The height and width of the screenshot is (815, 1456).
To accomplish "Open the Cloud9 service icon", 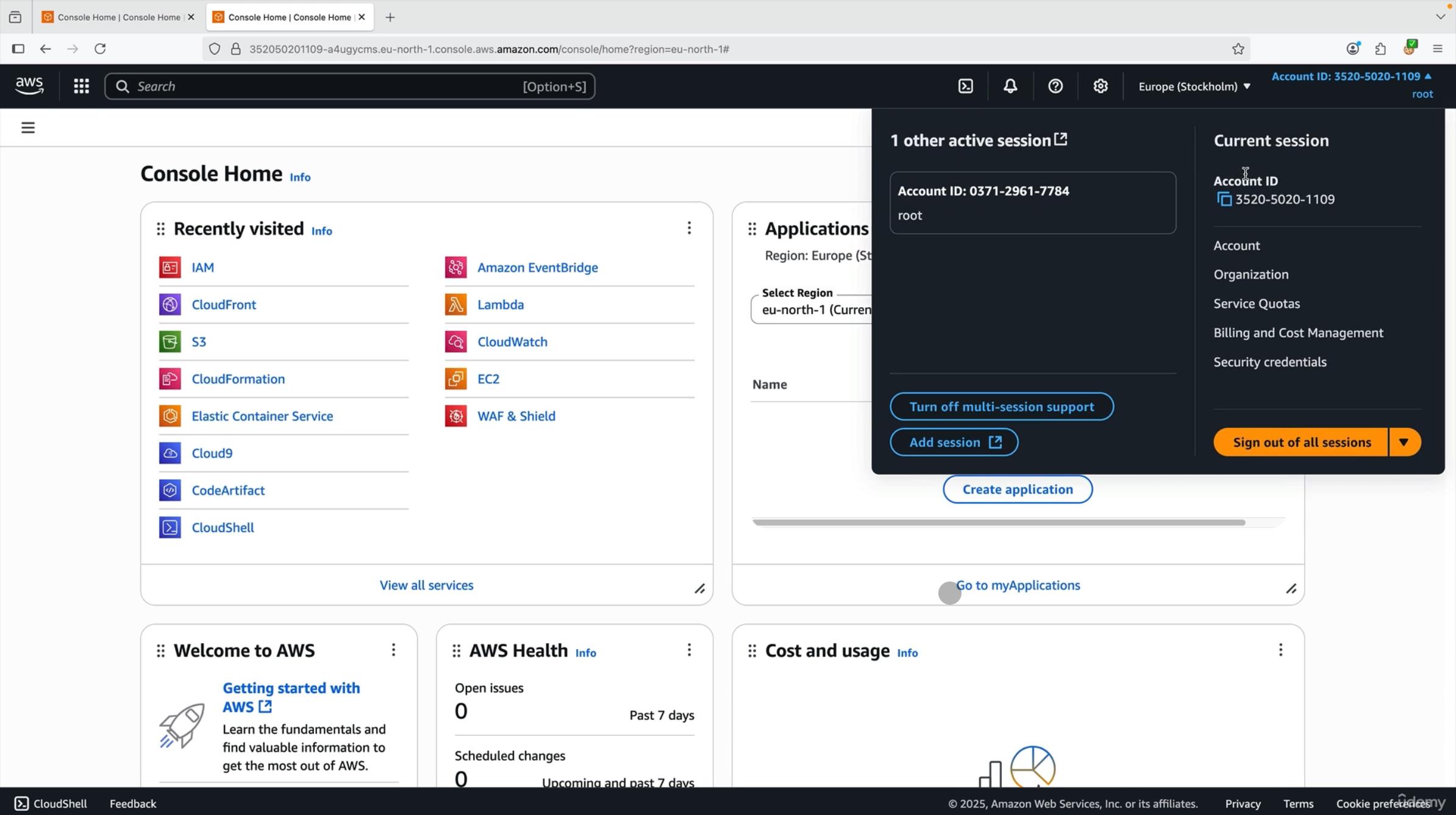I will (x=170, y=453).
